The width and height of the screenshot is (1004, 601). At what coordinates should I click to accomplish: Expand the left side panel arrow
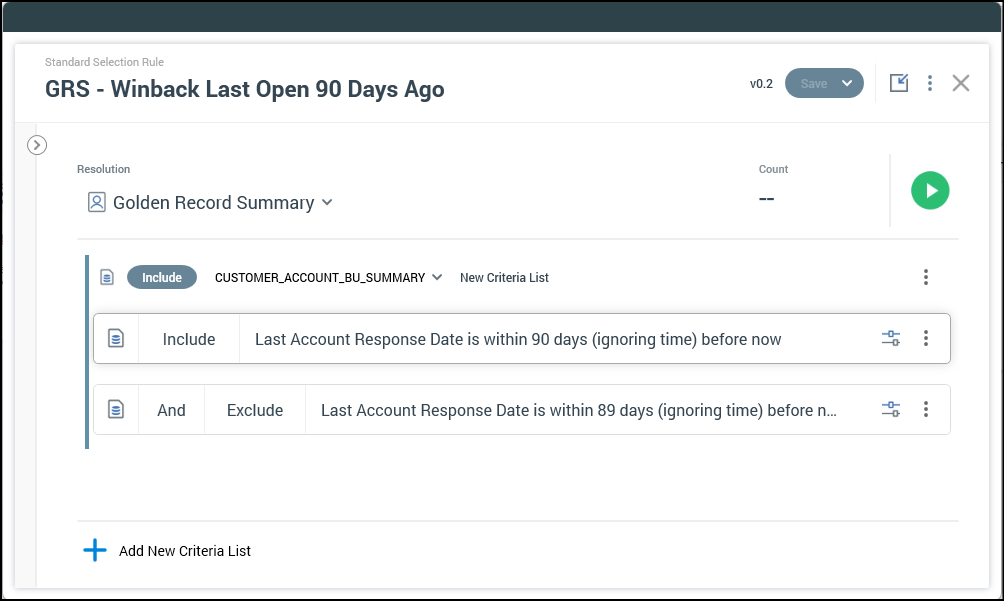(37, 145)
